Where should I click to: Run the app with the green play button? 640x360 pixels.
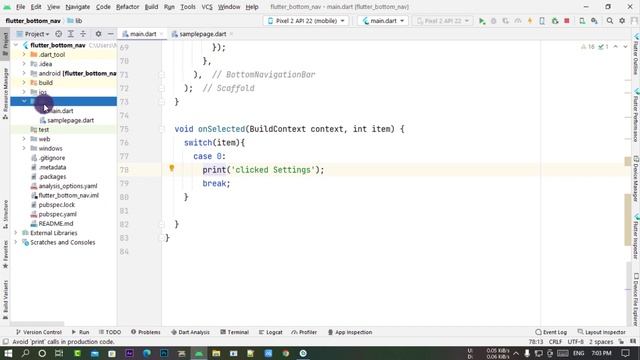(x=482, y=21)
